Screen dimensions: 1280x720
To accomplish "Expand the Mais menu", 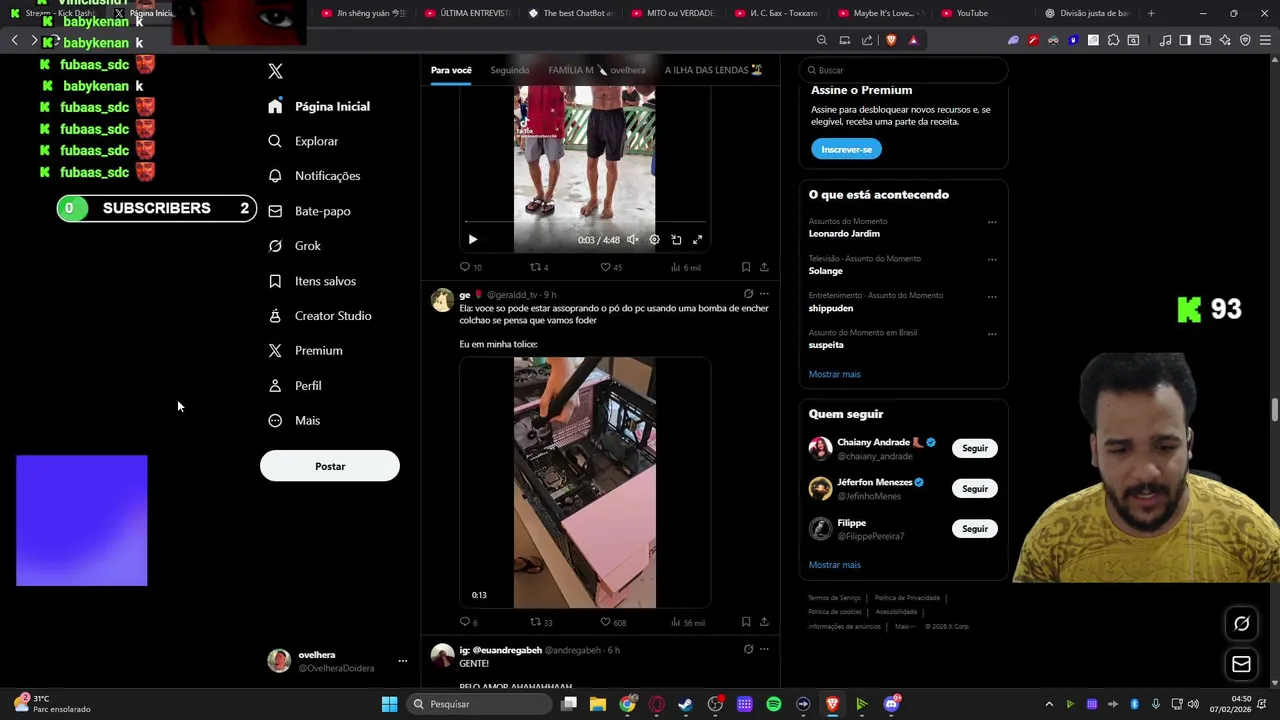I will pos(295,421).
